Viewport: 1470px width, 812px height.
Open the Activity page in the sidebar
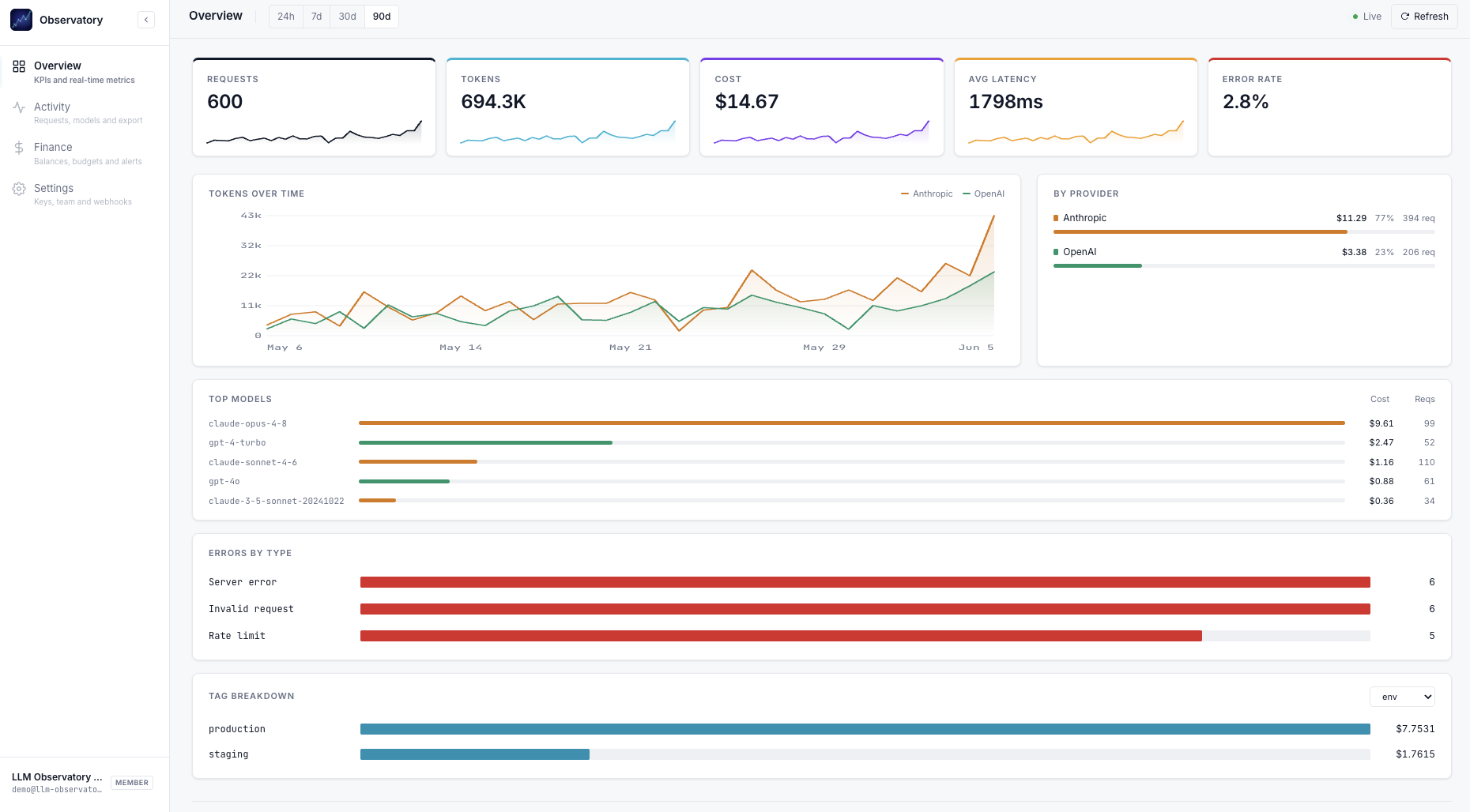[85, 113]
